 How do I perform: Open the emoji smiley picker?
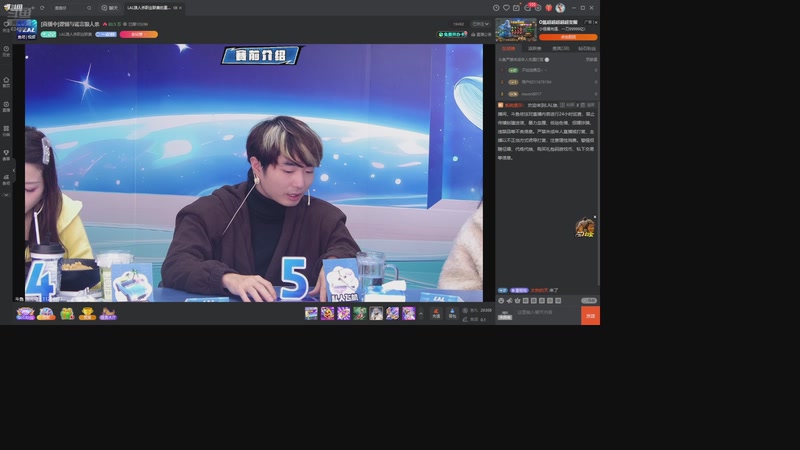click(501, 301)
